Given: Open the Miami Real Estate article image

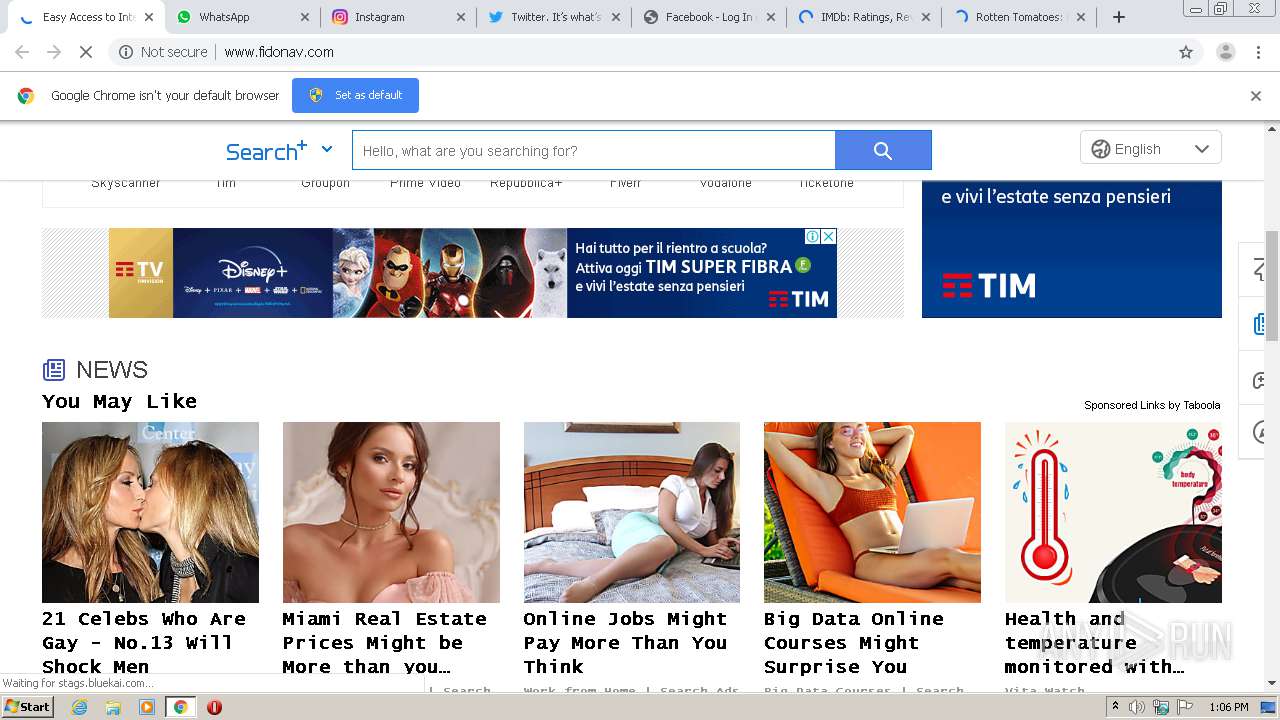Looking at the screenshot, I should tap(391, 512).
